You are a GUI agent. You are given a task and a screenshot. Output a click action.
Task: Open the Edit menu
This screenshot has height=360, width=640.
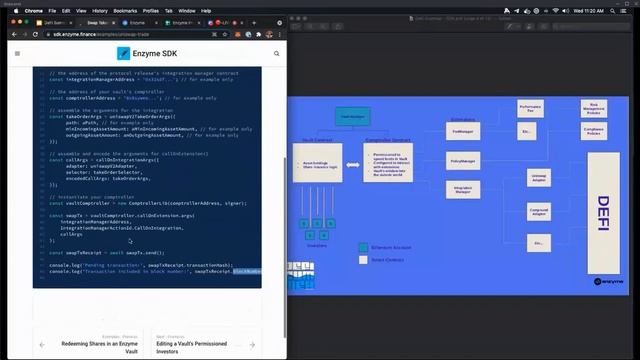66,11
